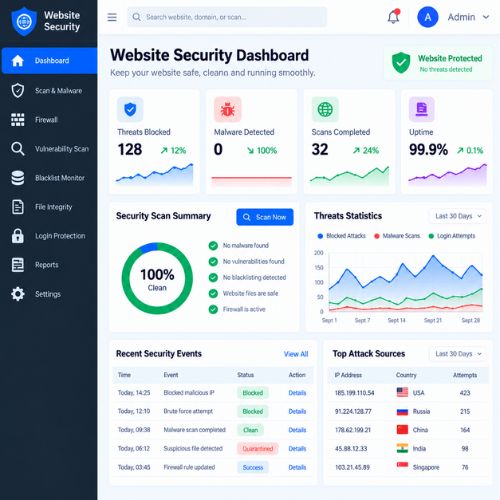
Task: Open File Integrity menu item
Action: click(x=49, y=207)
